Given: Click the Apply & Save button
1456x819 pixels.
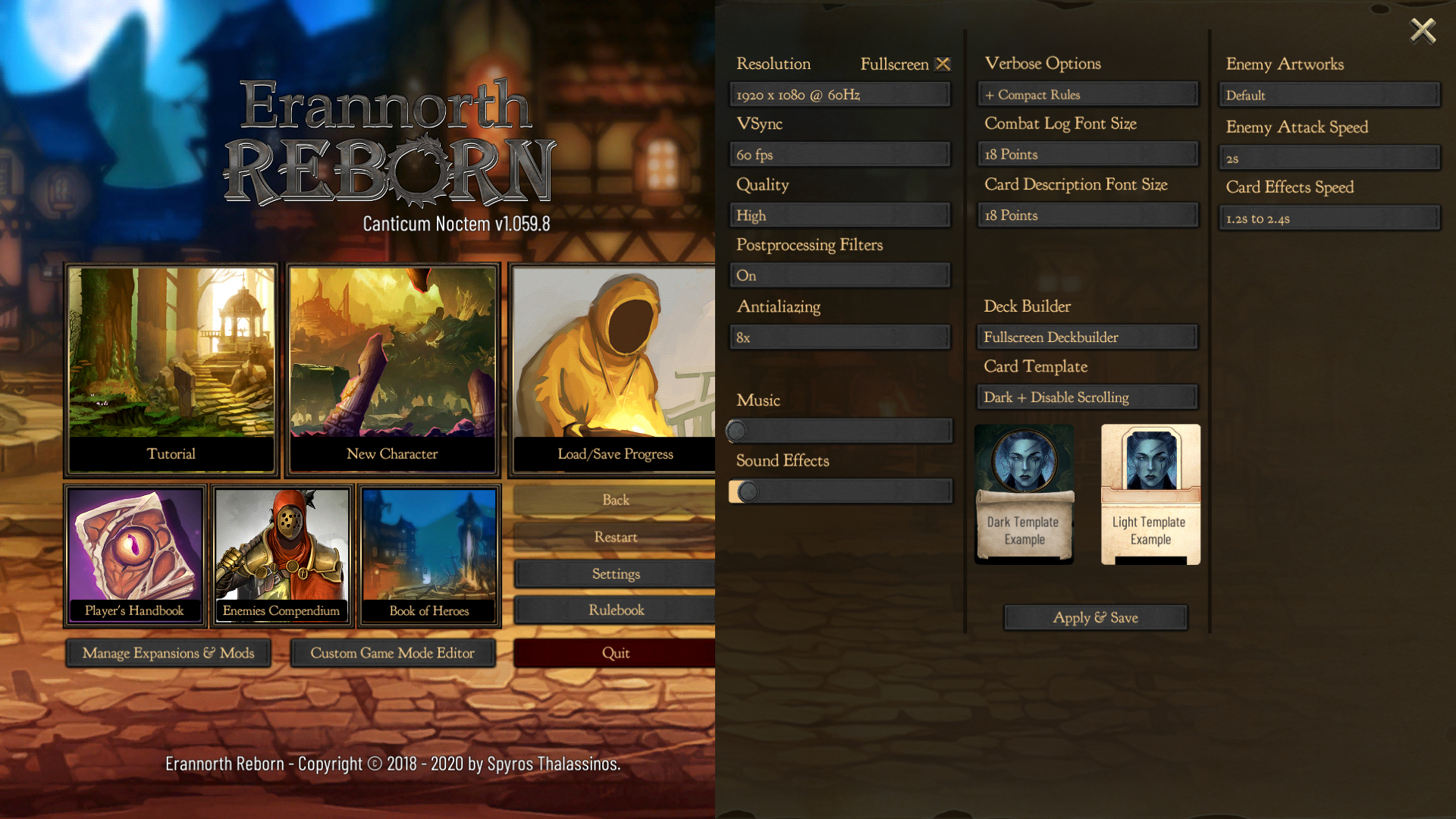Looking at the screenshot, I should 1095,617.
